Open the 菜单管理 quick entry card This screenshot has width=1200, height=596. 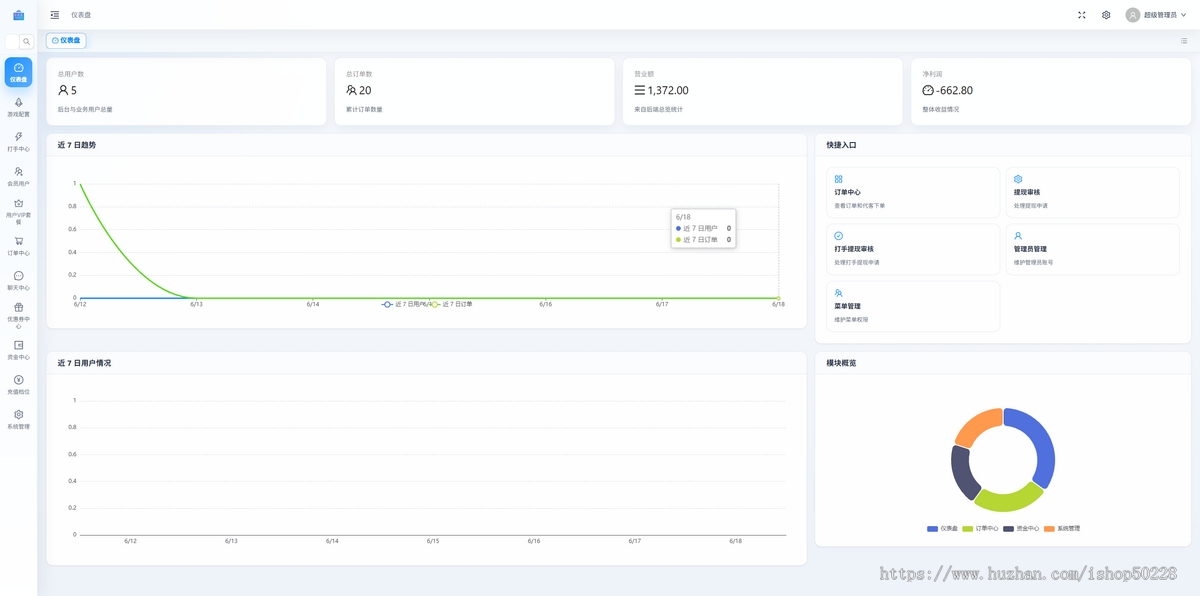pos(913,306)
